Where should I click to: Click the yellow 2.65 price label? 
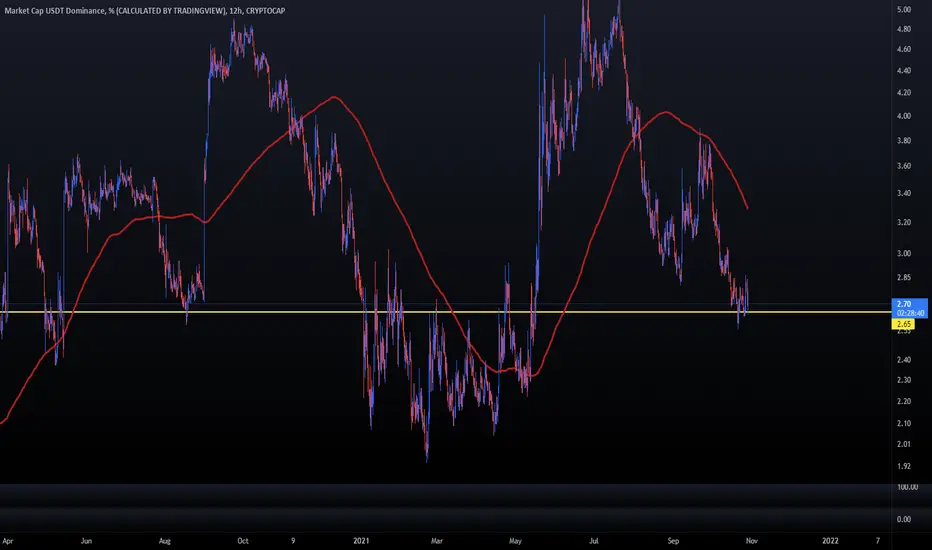tap(903, 324)
